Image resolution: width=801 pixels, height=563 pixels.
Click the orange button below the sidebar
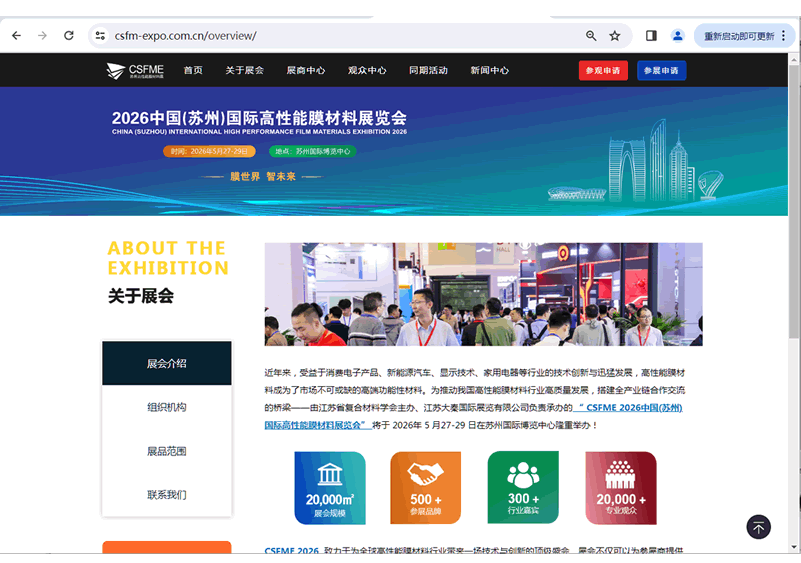click(x=167, y=547)
